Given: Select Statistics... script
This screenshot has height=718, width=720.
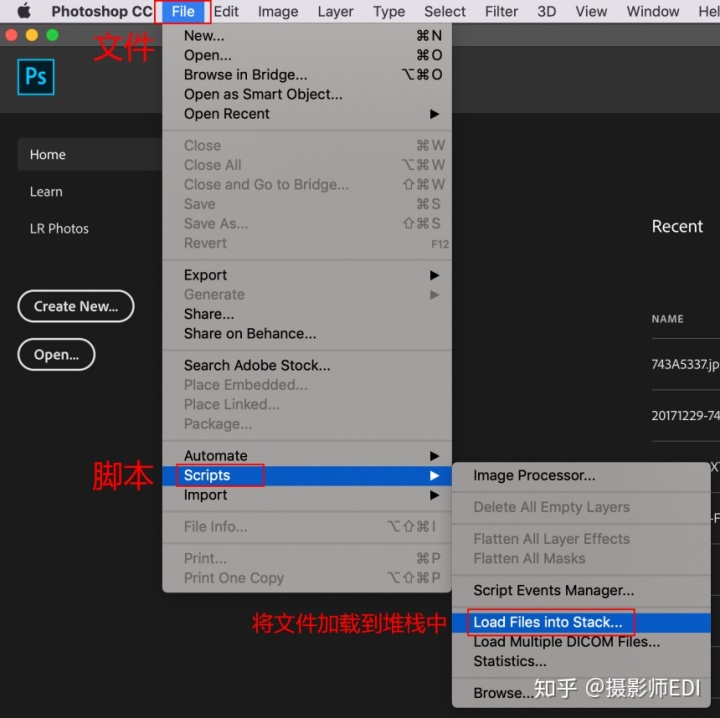Looking at the screenshot, I should [x=581, y=662].
